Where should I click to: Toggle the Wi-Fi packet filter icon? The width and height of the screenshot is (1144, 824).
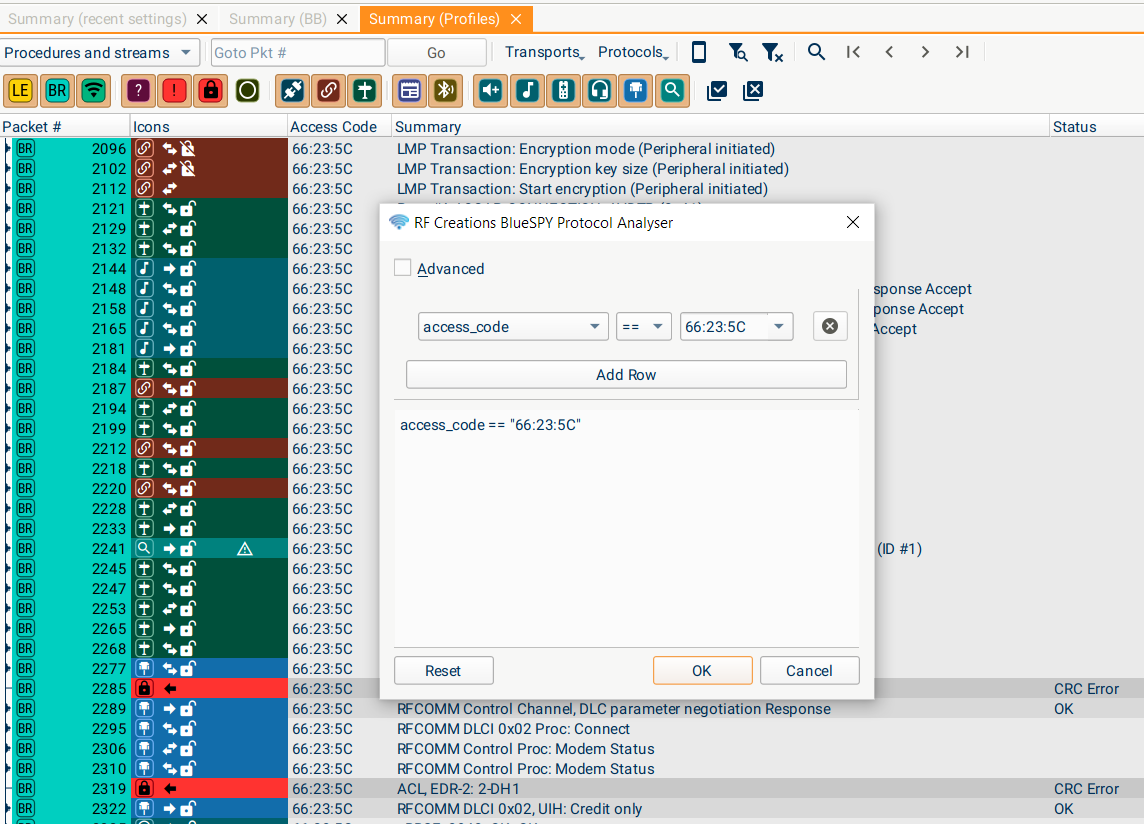click(94, 91)
